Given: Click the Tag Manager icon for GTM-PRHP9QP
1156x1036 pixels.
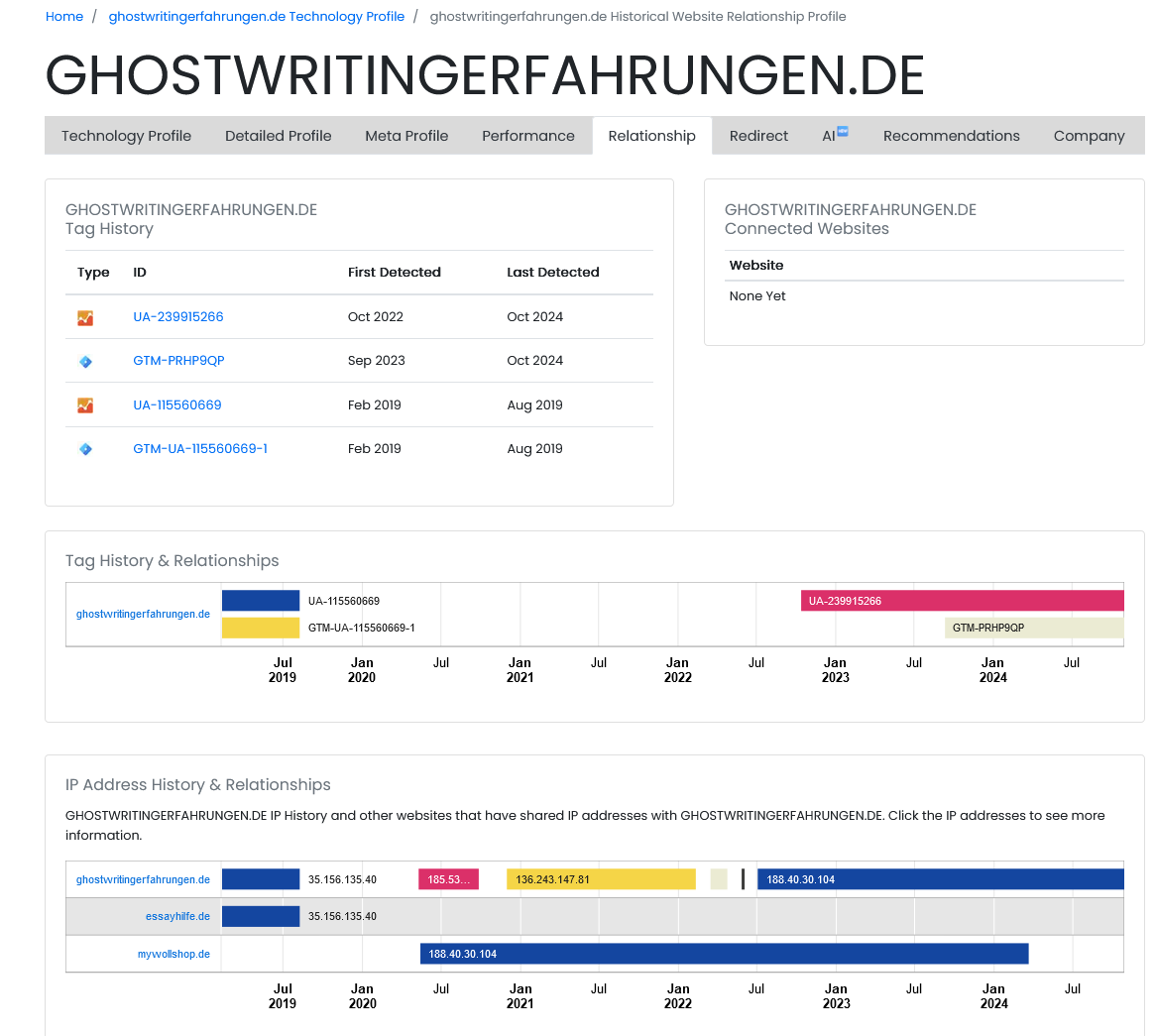Looking at the screenshot, I should pos(85,361).
